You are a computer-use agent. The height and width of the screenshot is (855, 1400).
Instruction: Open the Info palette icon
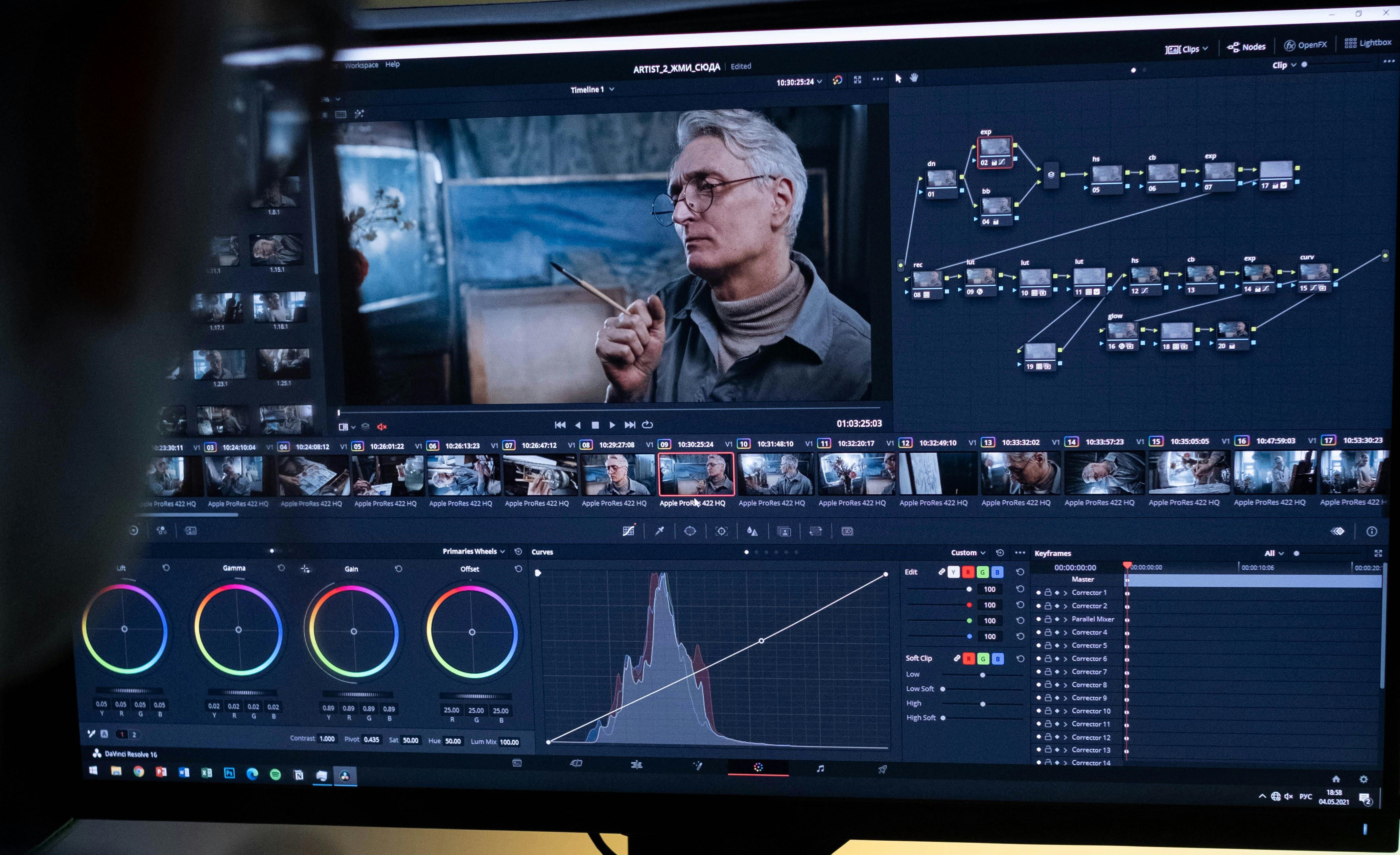click(x=1372, y=531)
